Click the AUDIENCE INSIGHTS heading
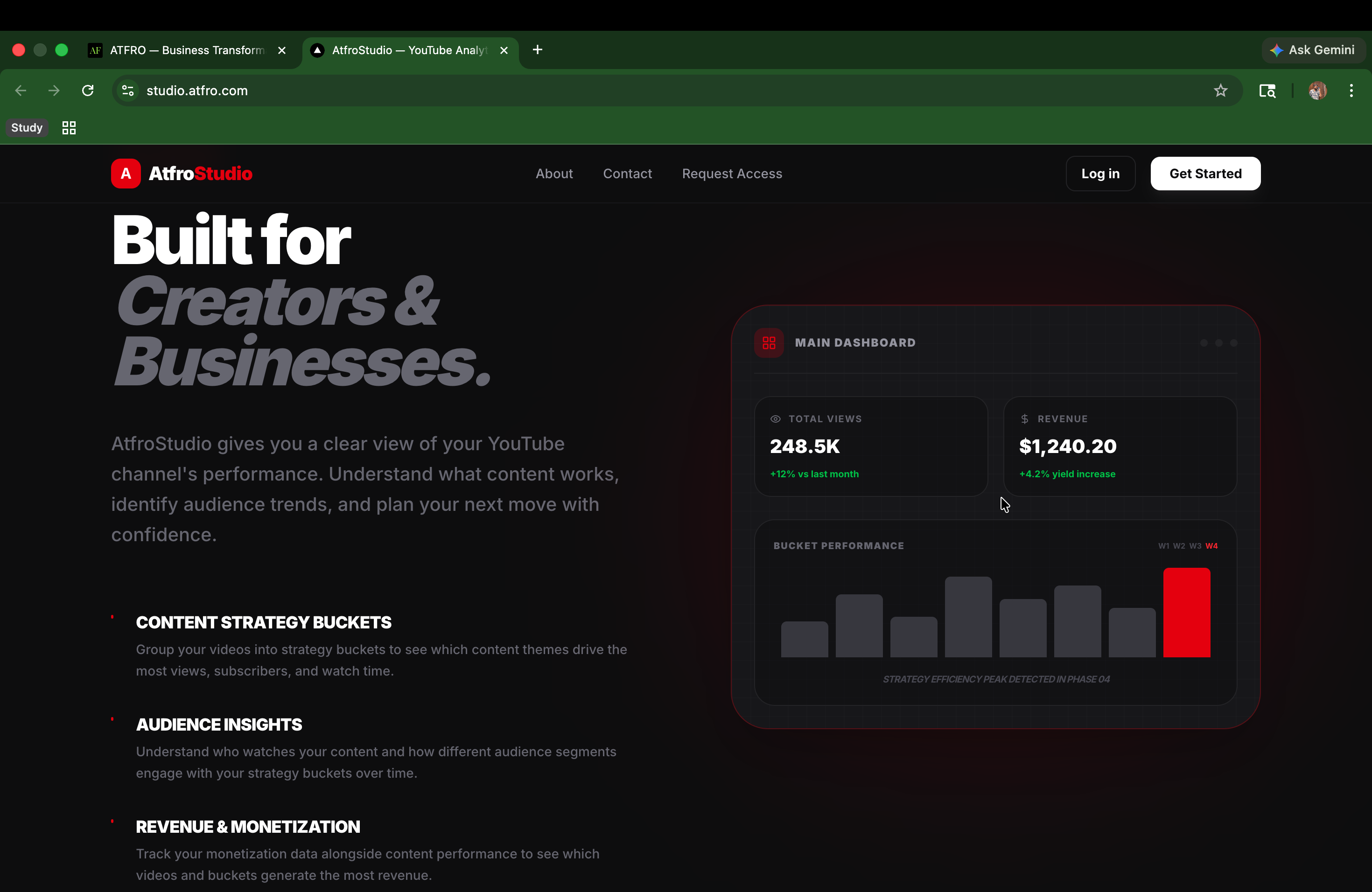1372x892 pixels. [219, 725]
